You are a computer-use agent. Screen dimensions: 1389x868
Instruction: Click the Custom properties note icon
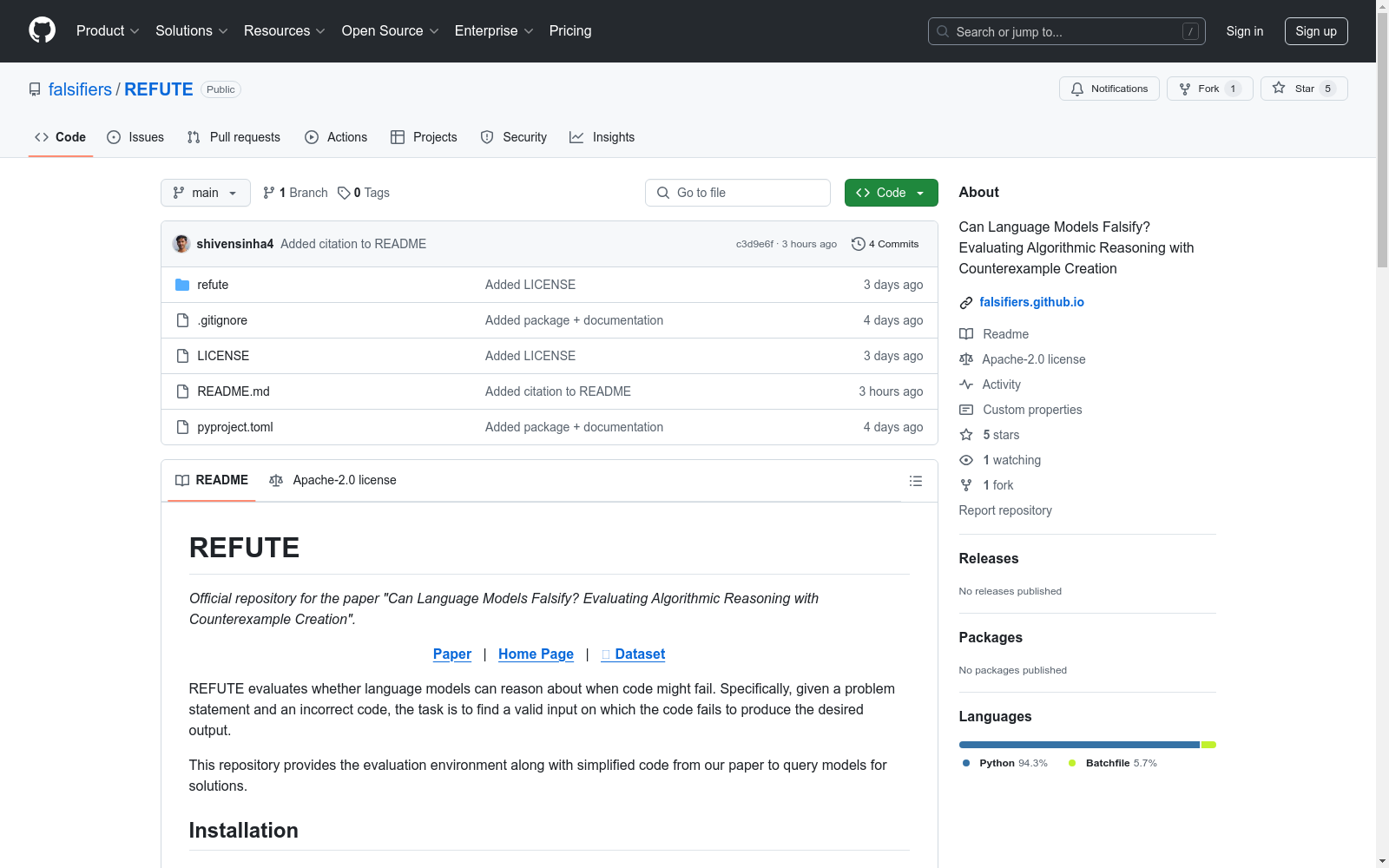tap(966, 410)
